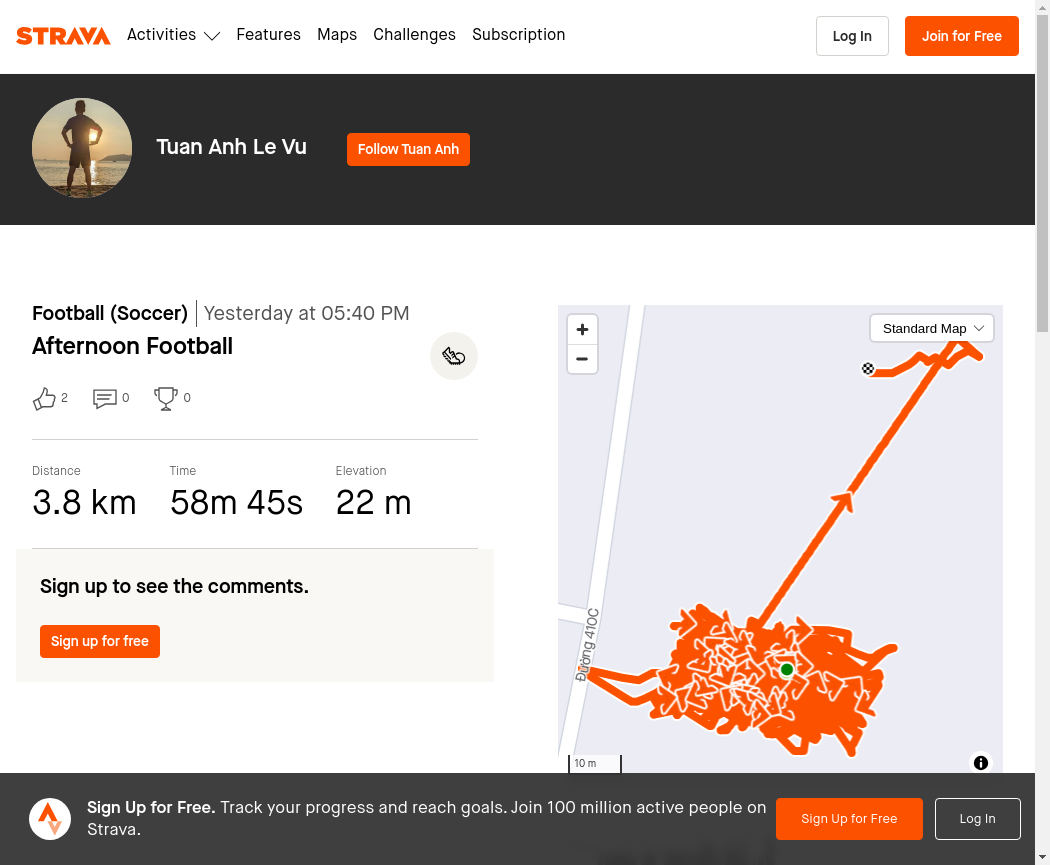Open the Features page
Viewport: 1050px width, 865px height.
(x=269, y=35)
